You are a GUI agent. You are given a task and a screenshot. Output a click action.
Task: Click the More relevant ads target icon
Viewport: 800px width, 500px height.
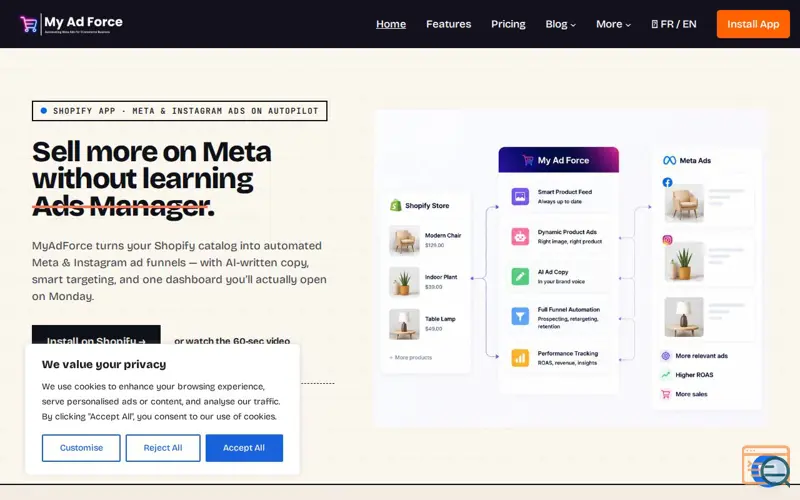click(666, 356)
